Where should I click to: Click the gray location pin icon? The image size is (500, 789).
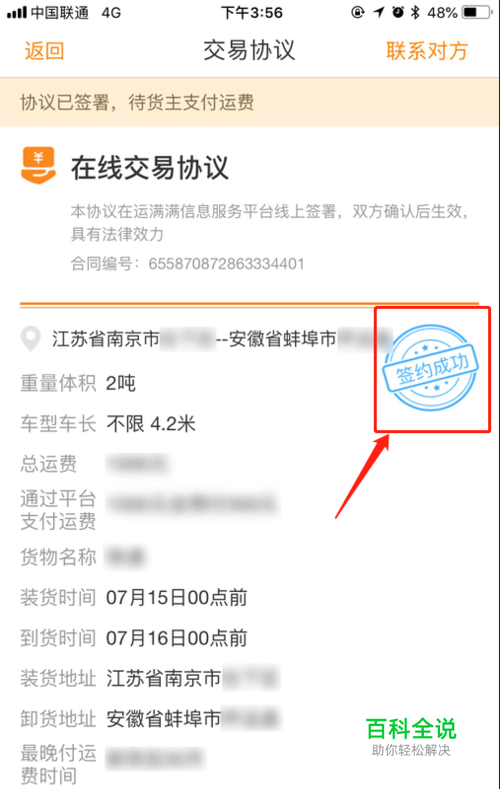click(31, 339)
